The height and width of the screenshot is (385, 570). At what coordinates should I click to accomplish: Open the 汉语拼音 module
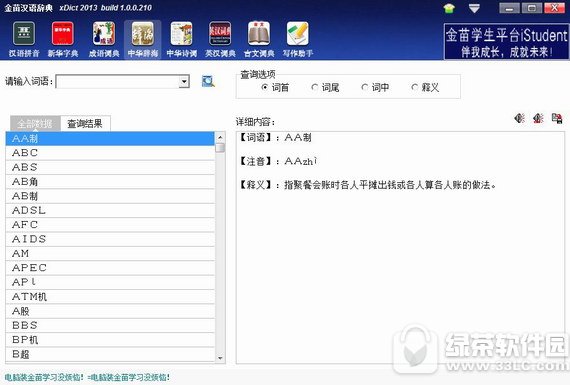(24, 39)
